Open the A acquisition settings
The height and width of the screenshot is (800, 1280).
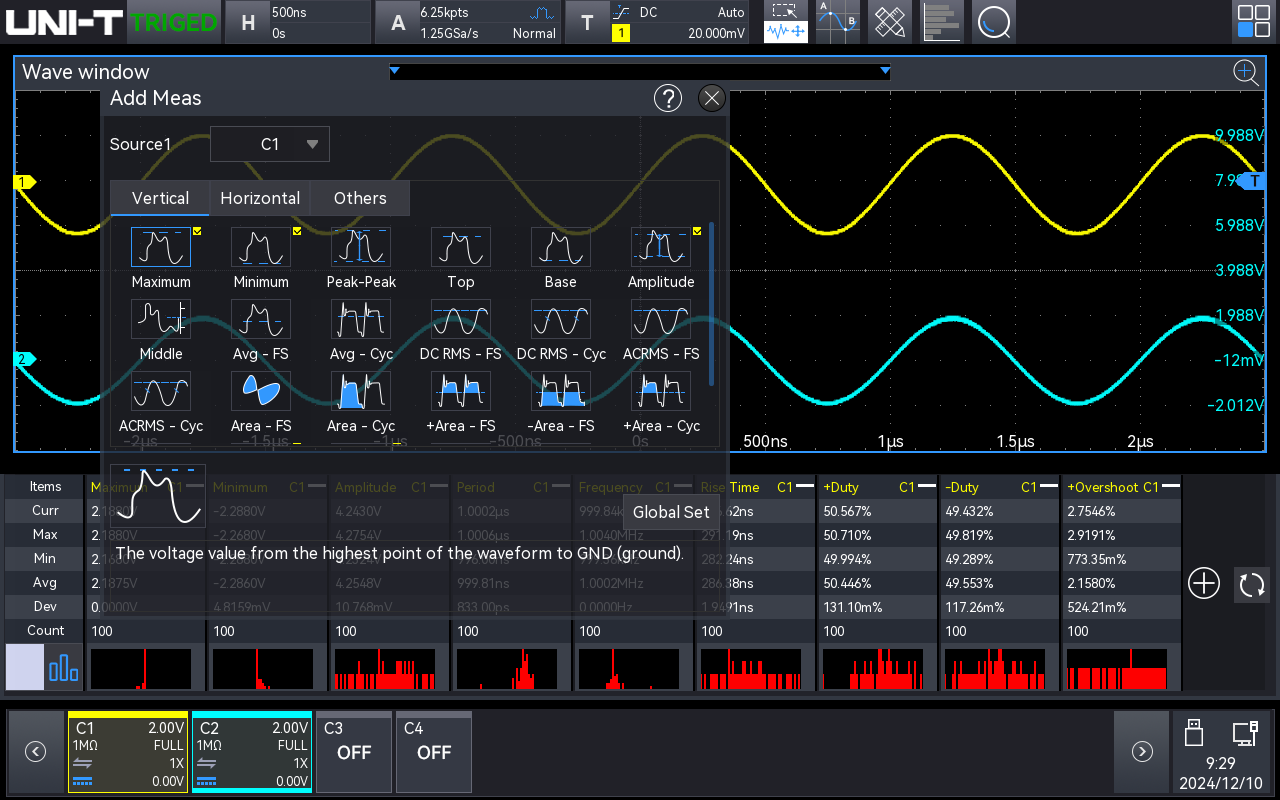coord(468,22)
